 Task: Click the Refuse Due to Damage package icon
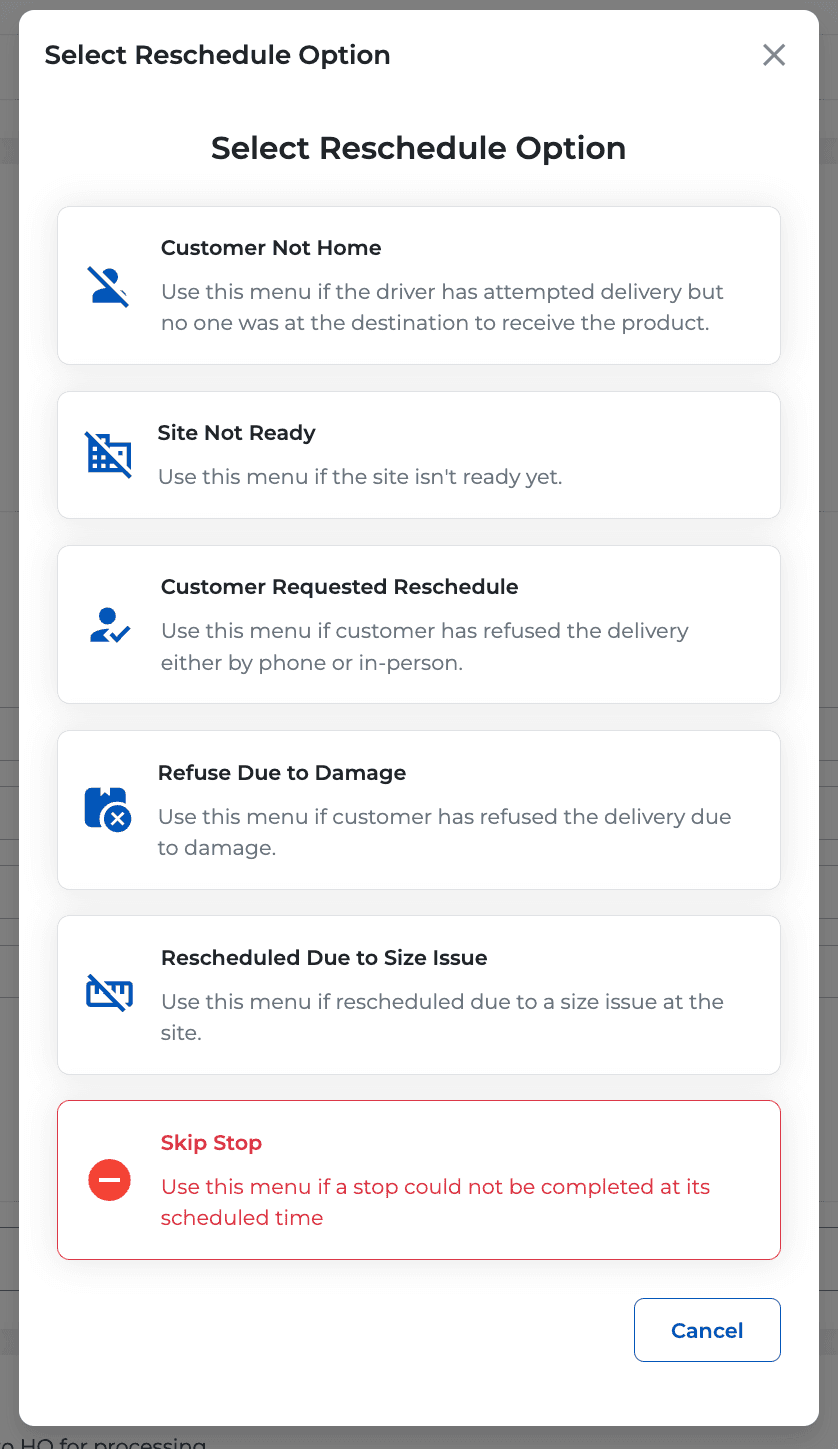(x=108, y=809)
